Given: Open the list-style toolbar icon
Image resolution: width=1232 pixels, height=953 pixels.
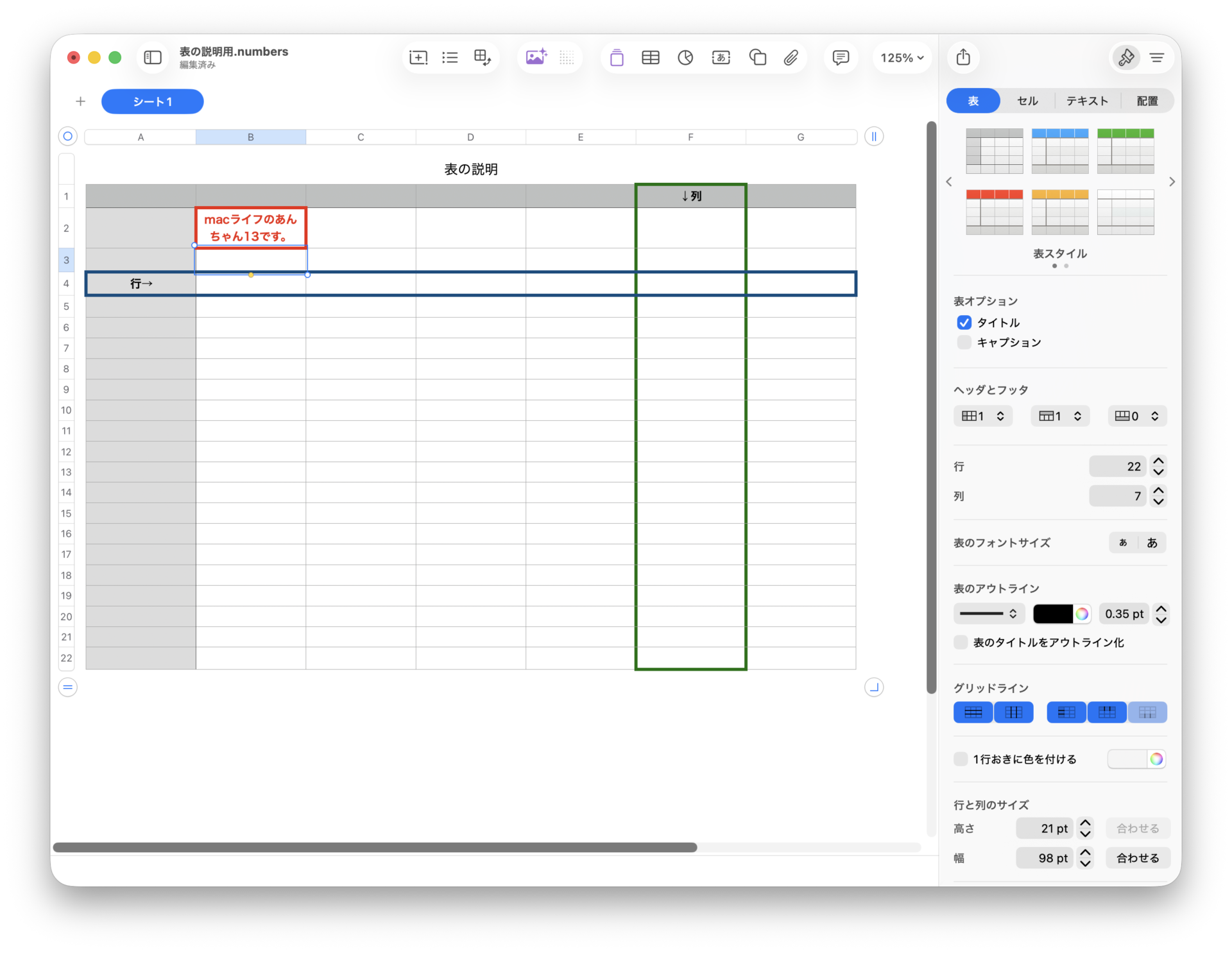Looking at the screenshot, I should pyautogui.click(x=450, y=58).
